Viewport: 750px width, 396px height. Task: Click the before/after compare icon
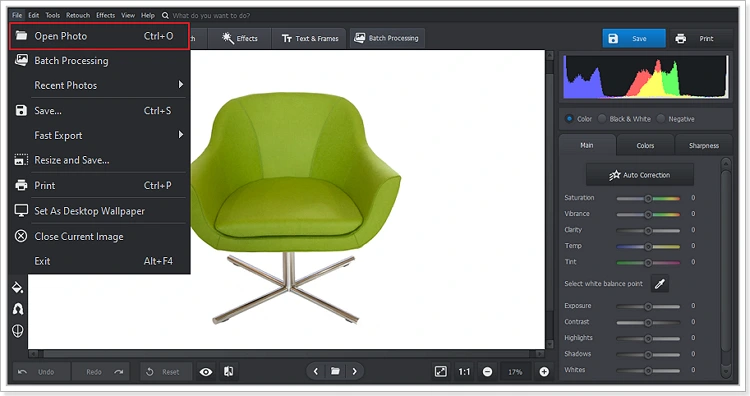click(229, 372)
